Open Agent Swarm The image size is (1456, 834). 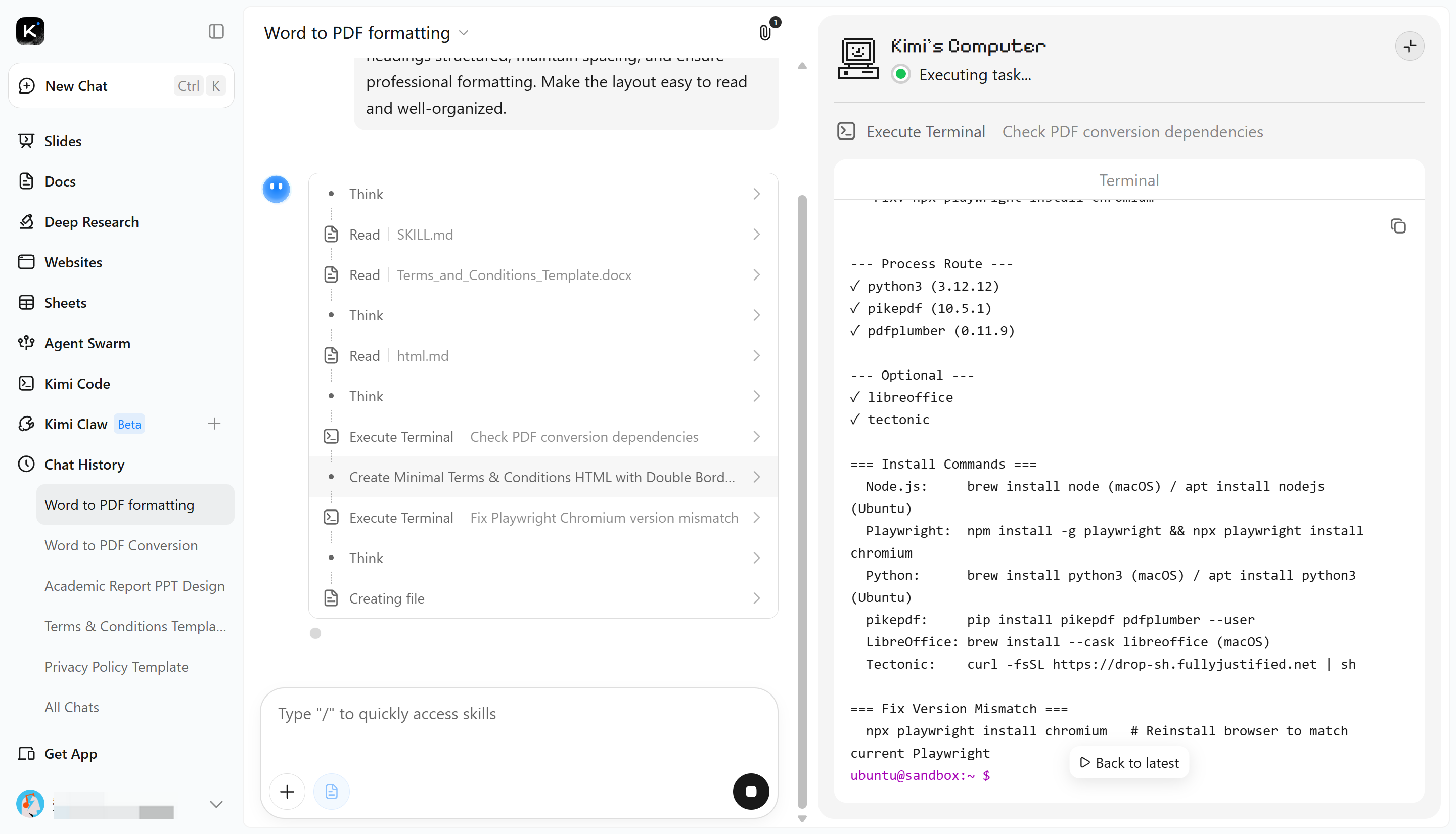(121, 343)
